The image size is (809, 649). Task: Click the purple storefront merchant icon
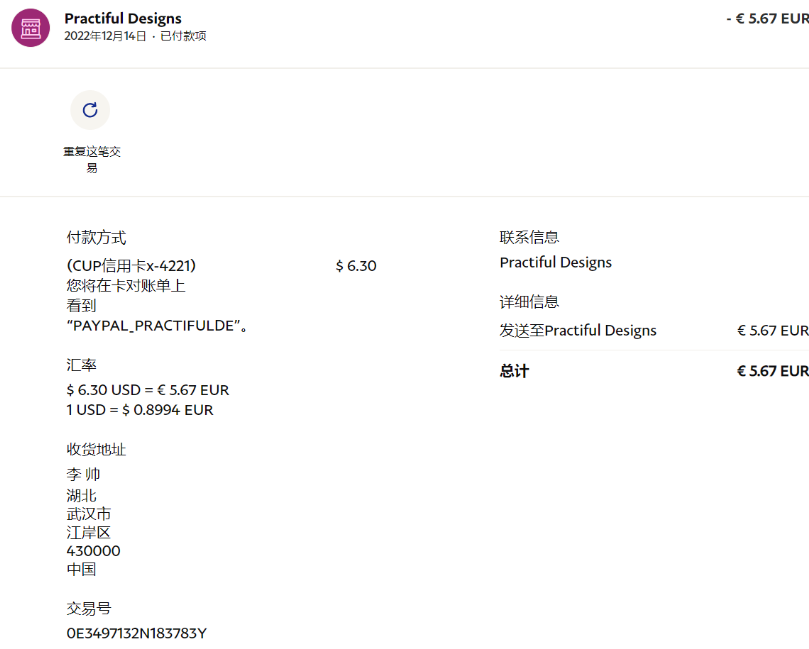coord(30,27)
